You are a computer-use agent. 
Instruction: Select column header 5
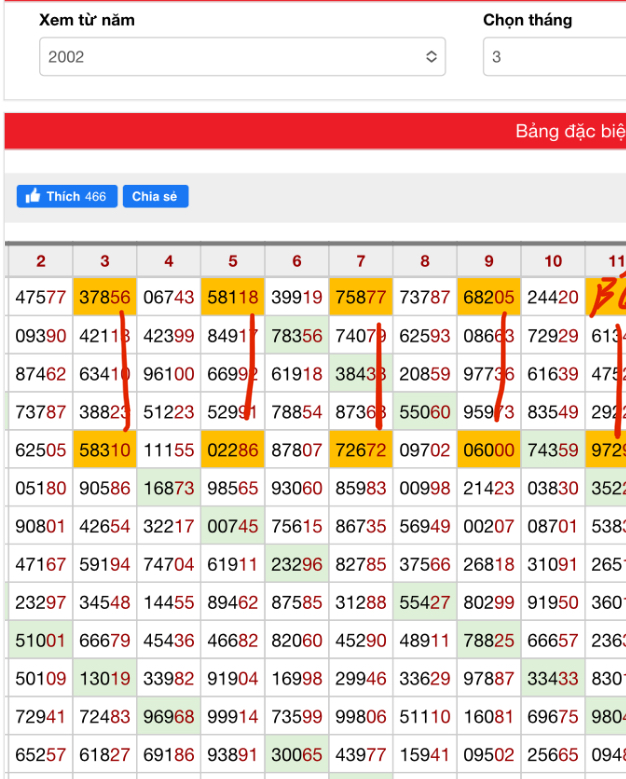[x=233, y=261]
